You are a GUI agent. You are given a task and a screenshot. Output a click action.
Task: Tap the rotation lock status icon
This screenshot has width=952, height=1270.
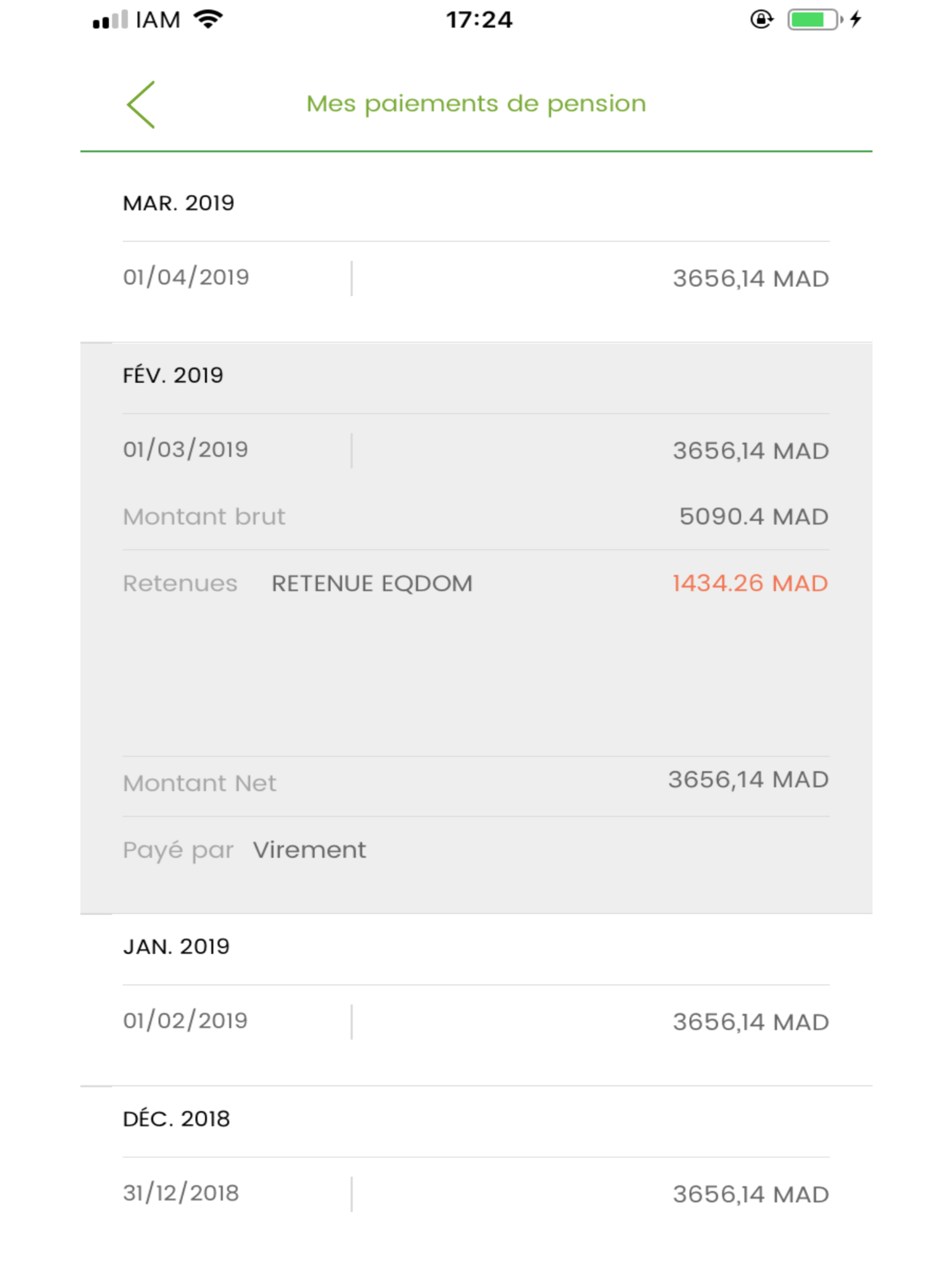[x=761, y=20]
